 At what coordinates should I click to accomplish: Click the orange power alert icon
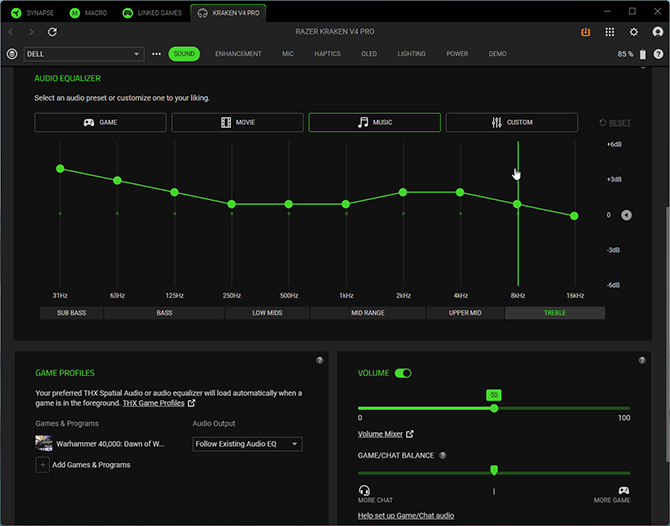click(585, 32)
